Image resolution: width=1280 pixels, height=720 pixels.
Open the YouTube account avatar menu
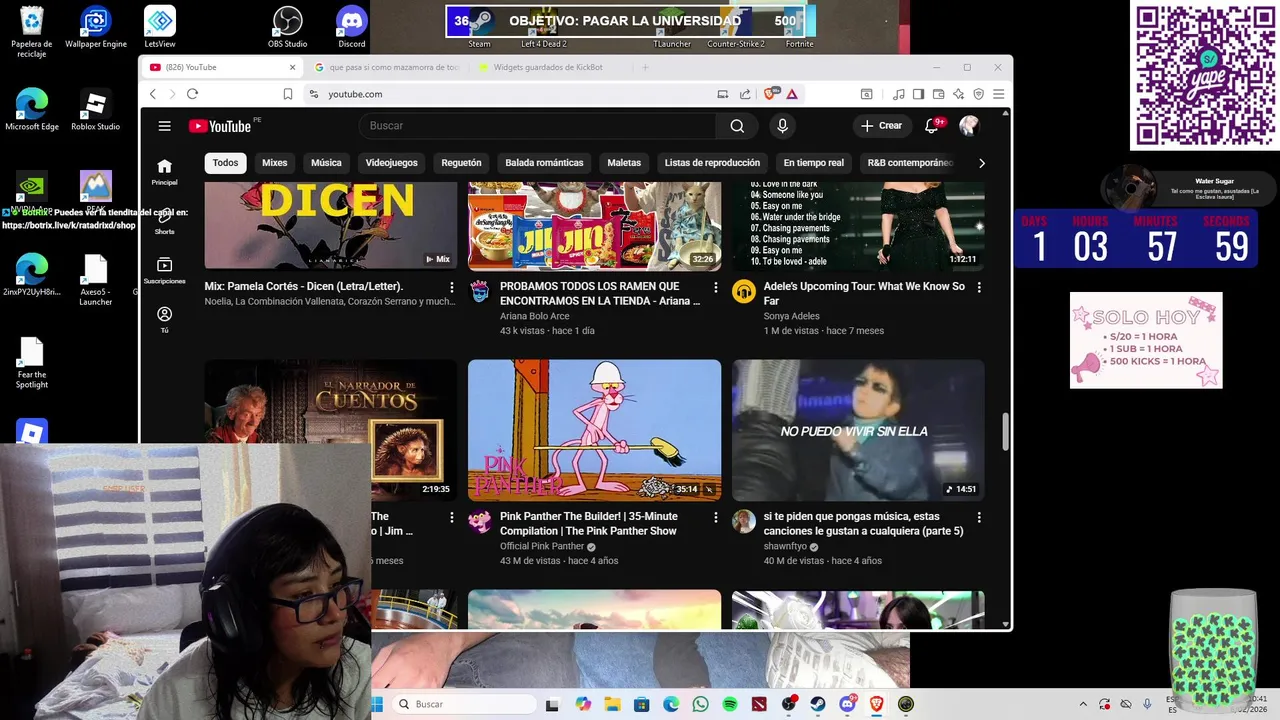click(x=968, y=126)
